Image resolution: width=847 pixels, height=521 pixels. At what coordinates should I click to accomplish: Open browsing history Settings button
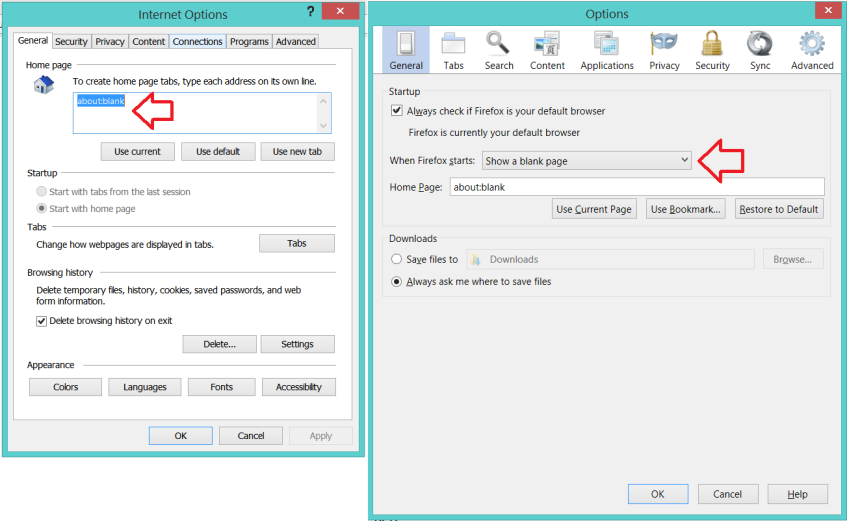click(297, 344)
